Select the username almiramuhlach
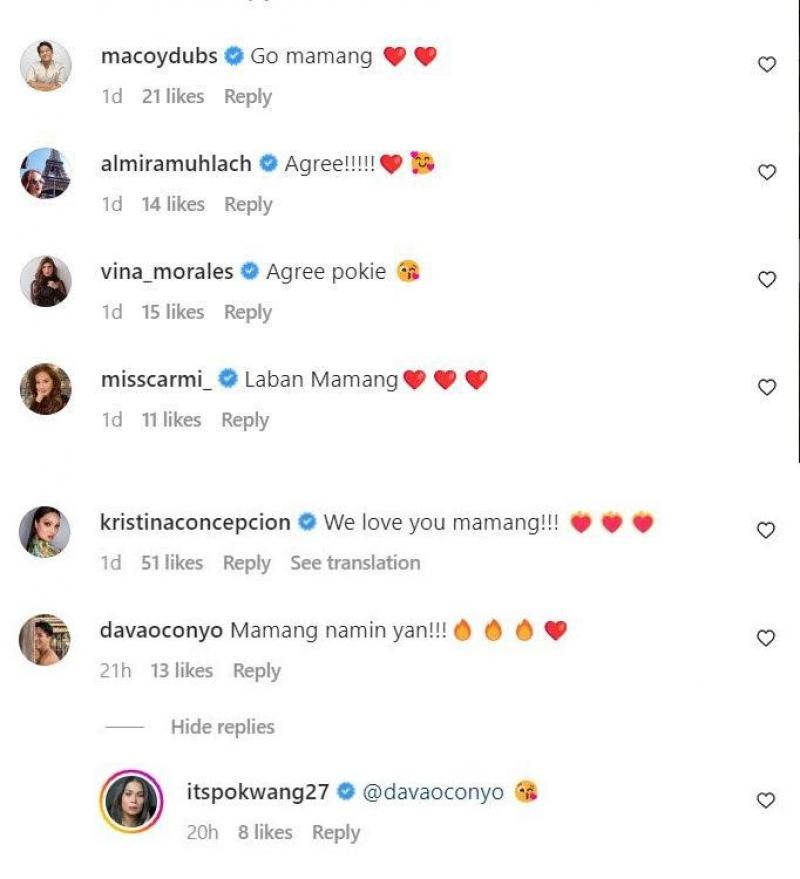This screenshot has height=879, width=800. [175, 163]
